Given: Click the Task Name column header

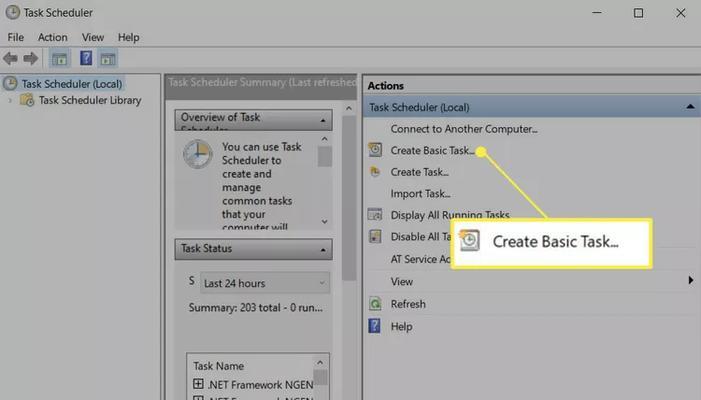Looking at the screenshot, I should coord(218,366).
